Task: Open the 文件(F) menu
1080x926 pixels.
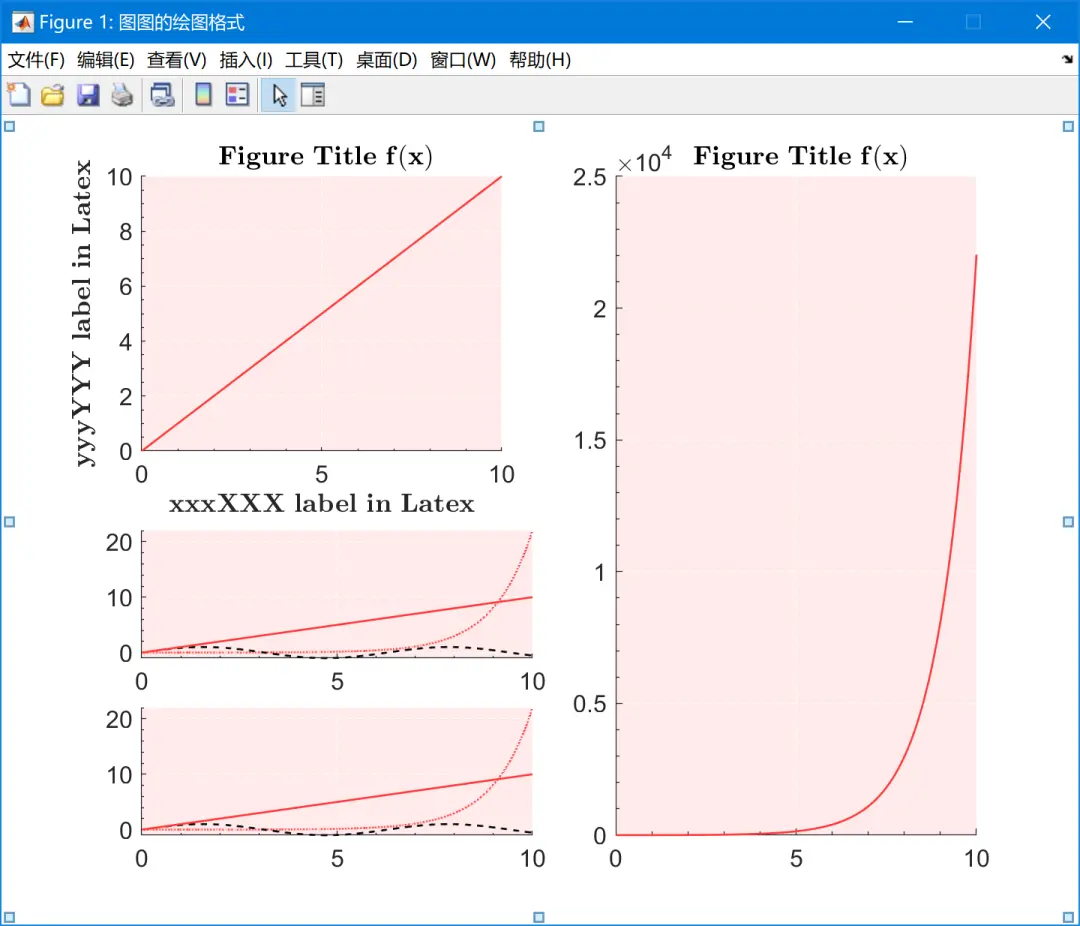Action: [x=36, y=60]
